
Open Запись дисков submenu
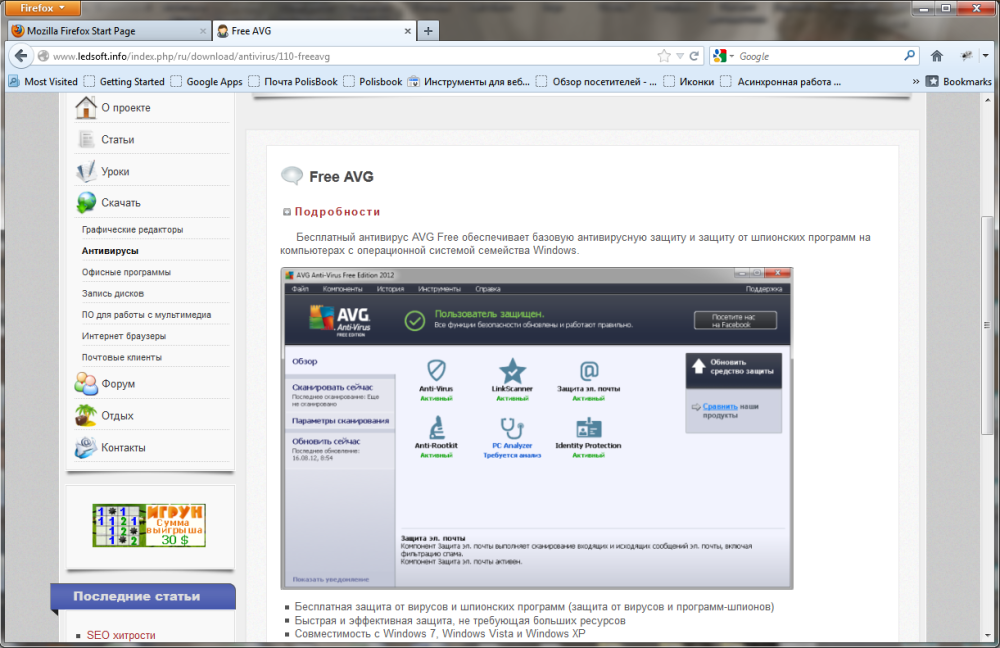[112, 293]
